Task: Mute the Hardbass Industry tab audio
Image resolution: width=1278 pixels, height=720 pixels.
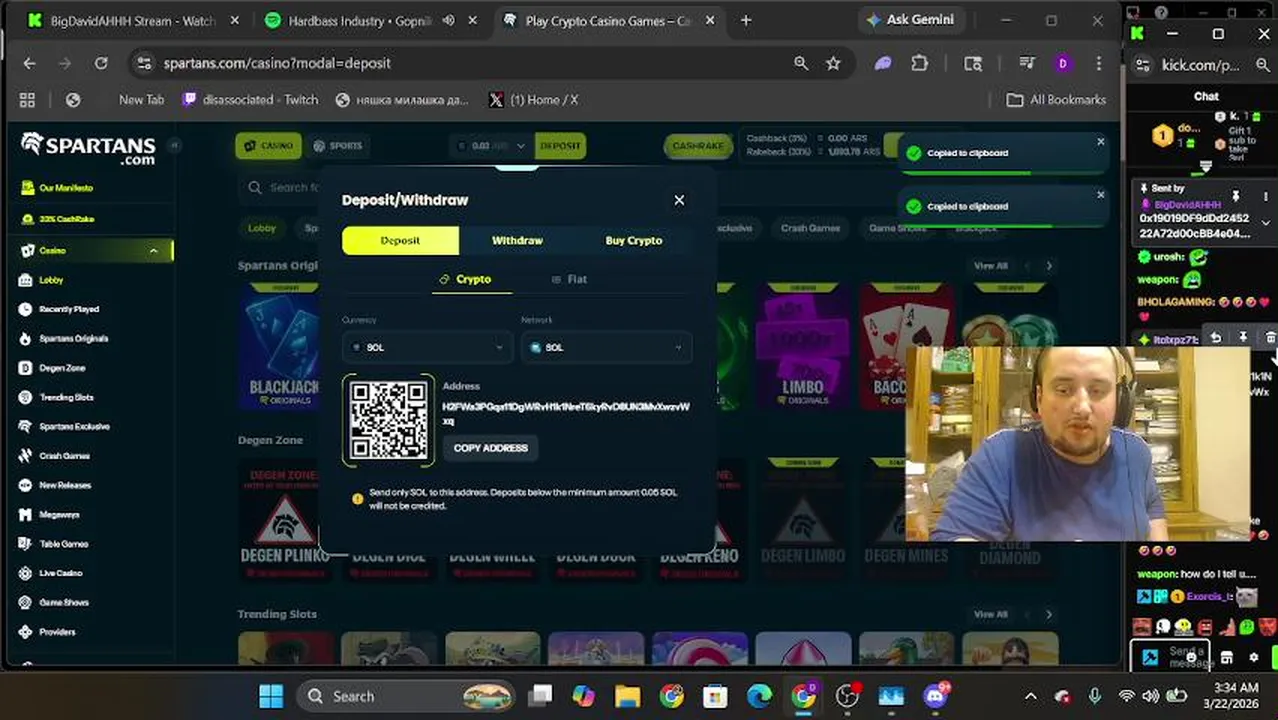Action: pyautogui.click(x=449, y=20)
